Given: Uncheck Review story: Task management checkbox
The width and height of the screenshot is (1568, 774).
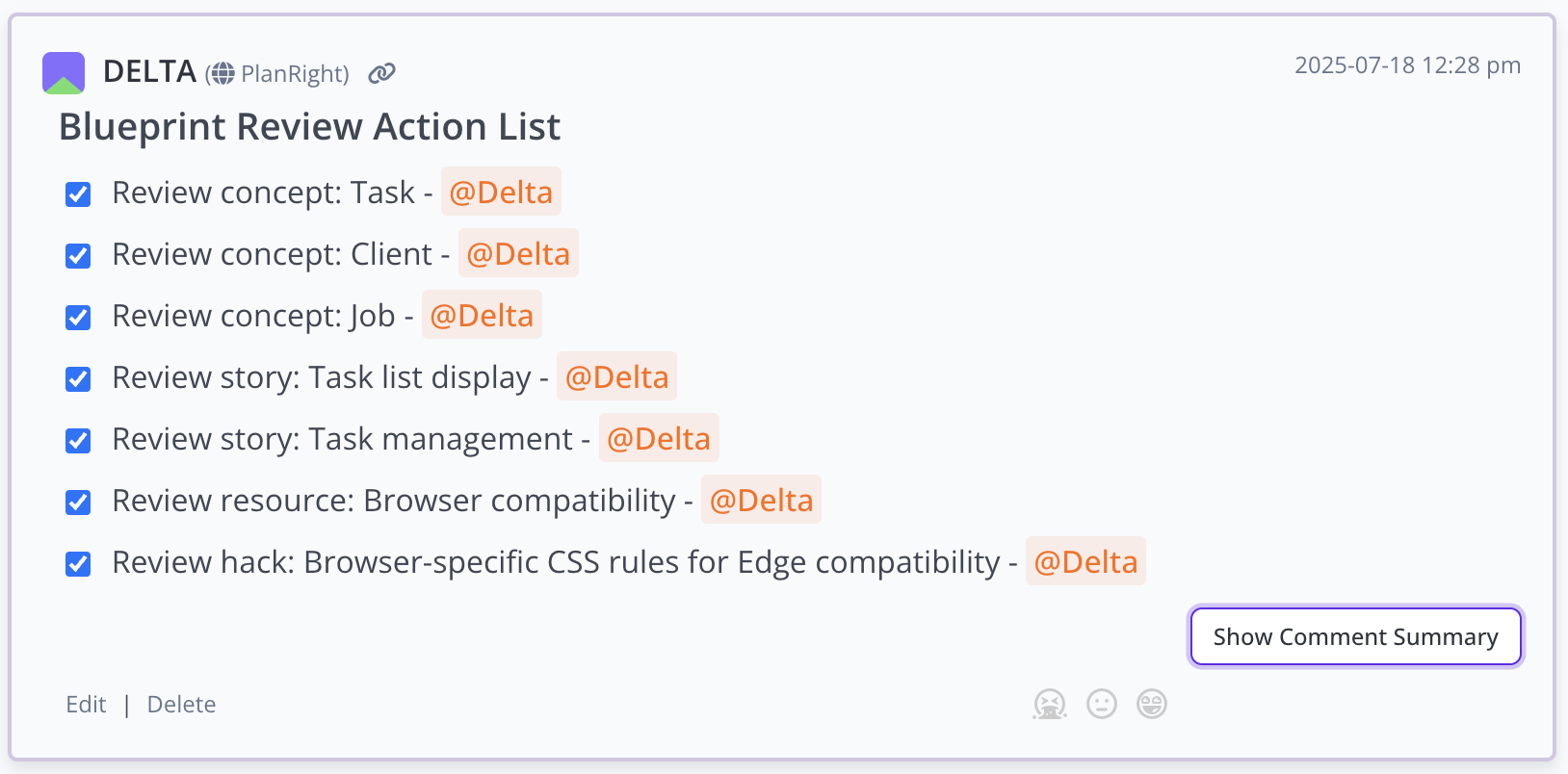Looking at the screenshot, I should click(78, 441).
